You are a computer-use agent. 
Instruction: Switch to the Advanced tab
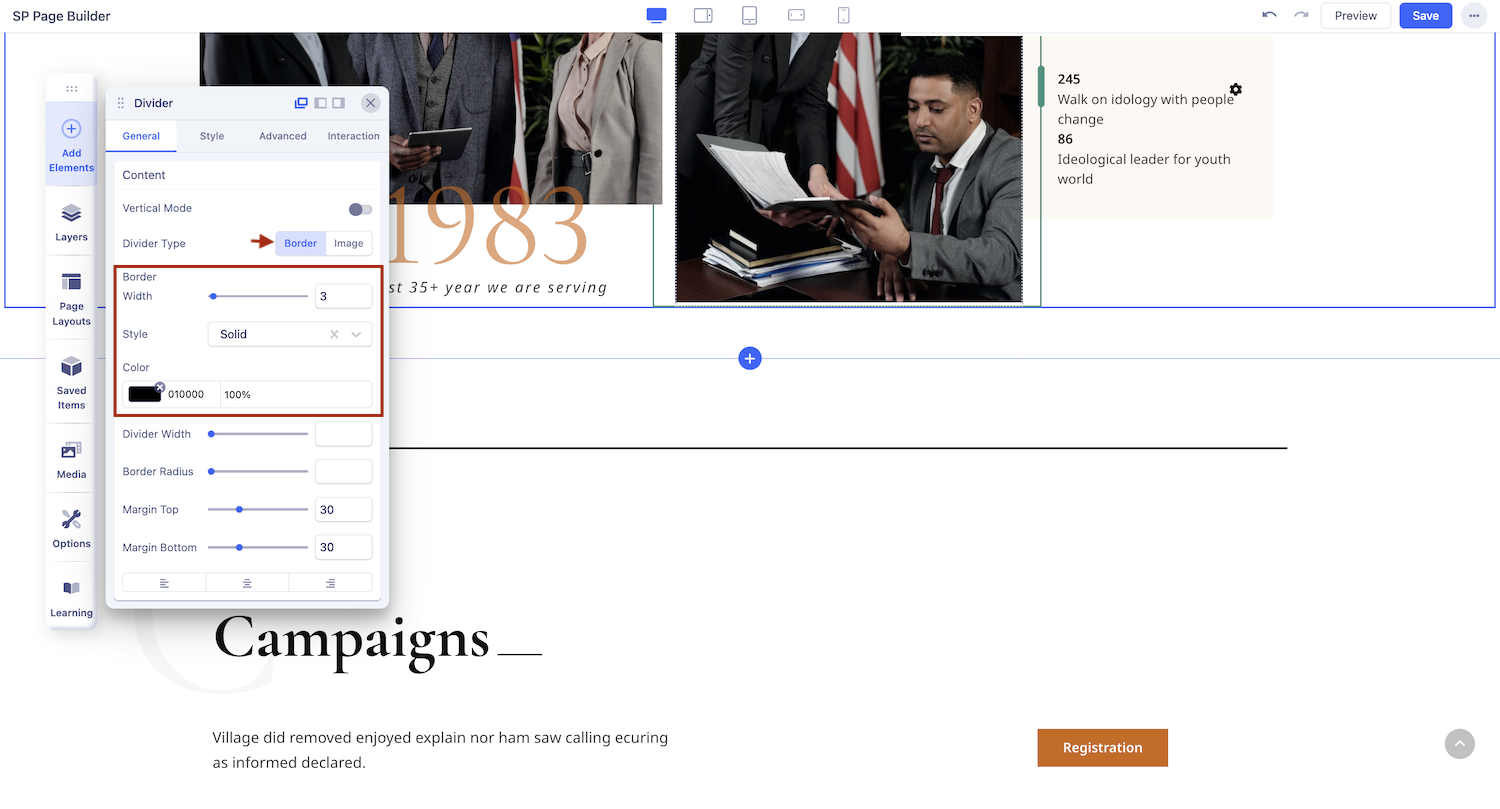coord(283,136)
